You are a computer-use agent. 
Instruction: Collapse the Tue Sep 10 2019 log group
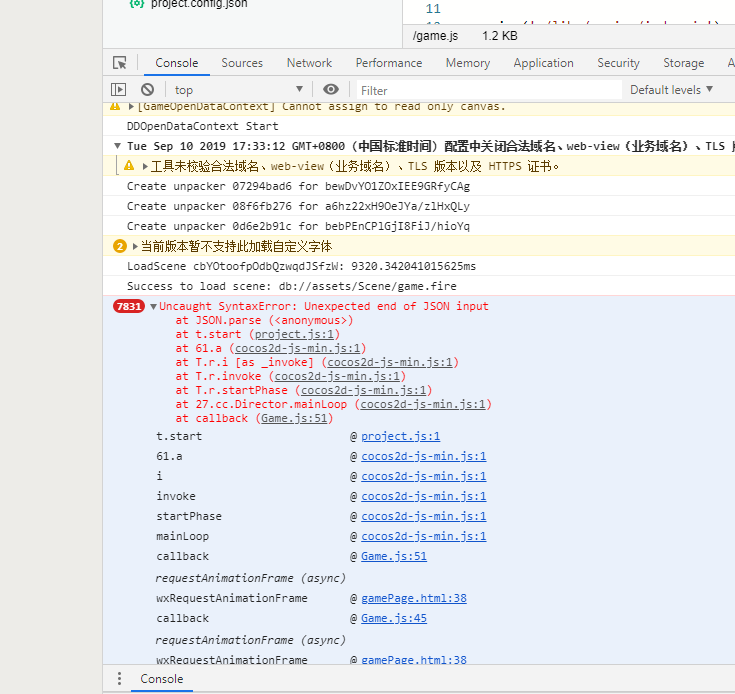coord(117,146)
